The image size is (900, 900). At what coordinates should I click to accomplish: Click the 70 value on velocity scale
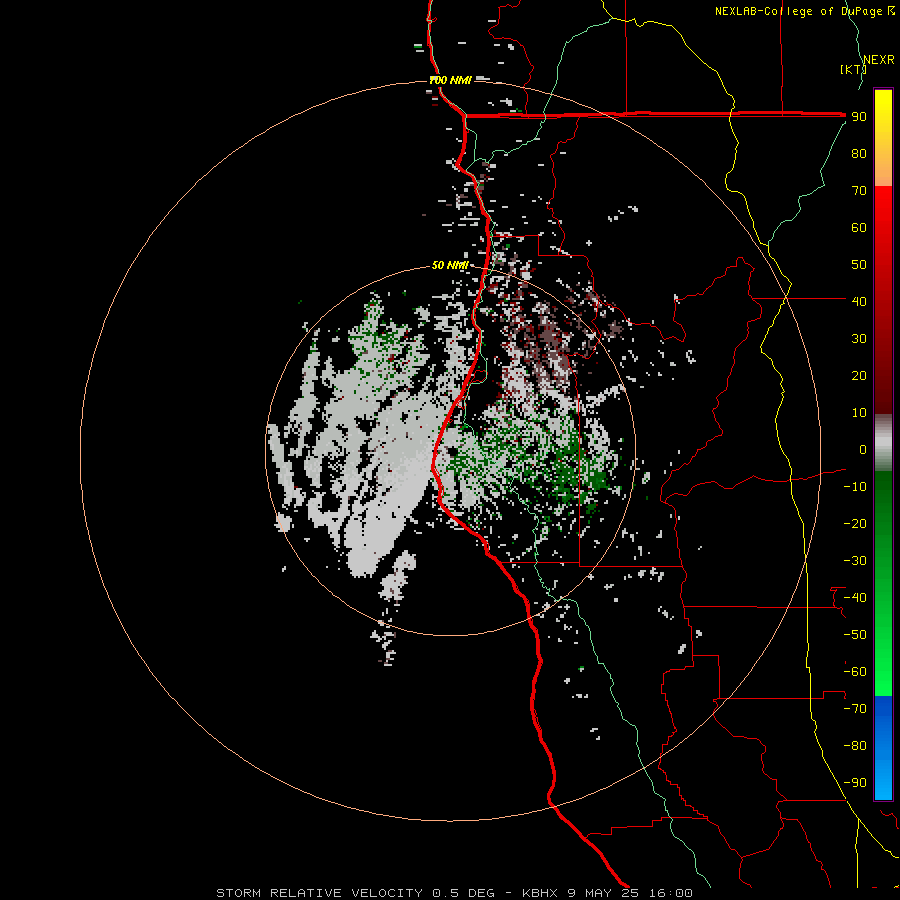click(x=859, y=191)
